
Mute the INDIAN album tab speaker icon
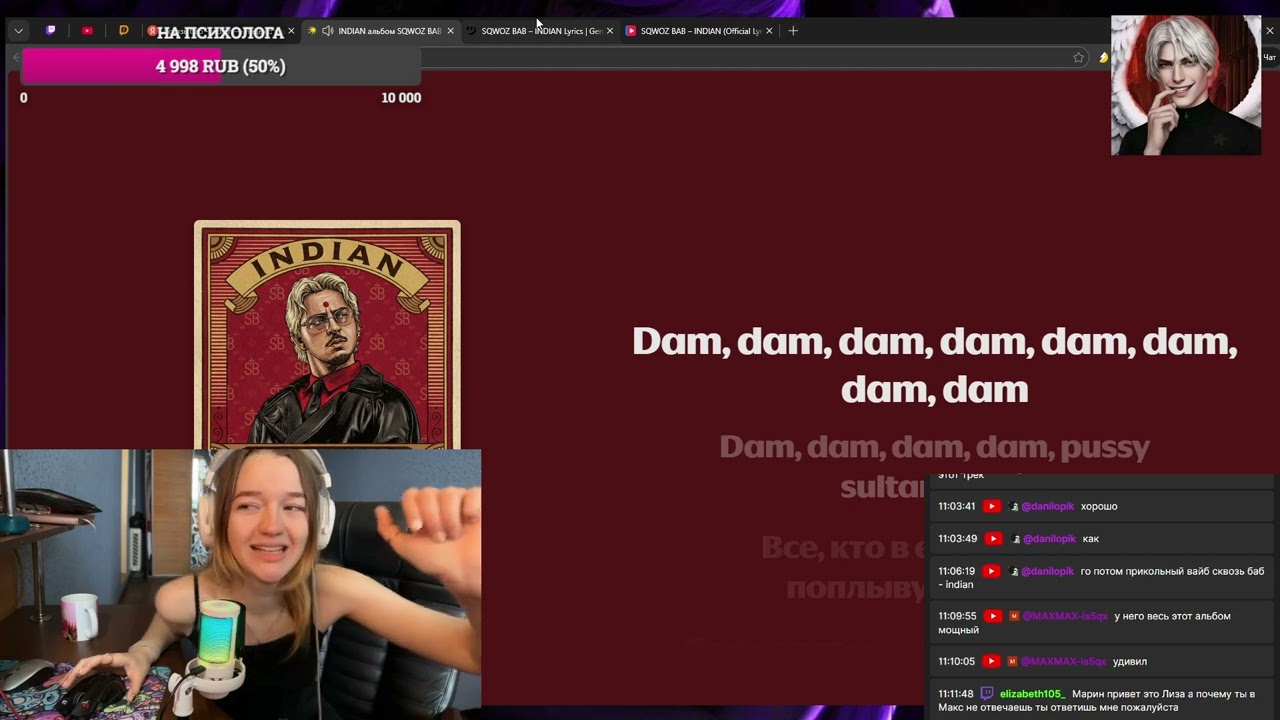click(327, 31)
